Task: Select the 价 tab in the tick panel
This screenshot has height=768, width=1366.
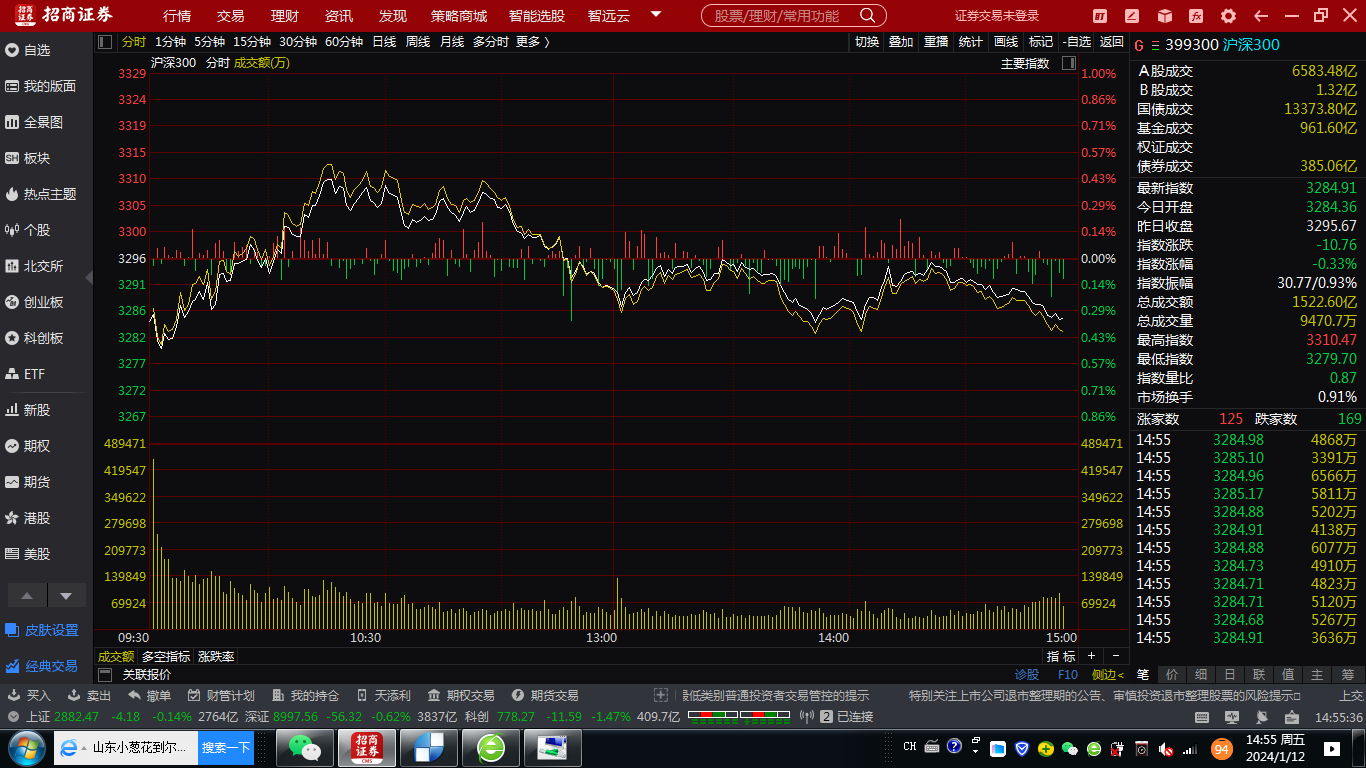Action: [1172, 675]
